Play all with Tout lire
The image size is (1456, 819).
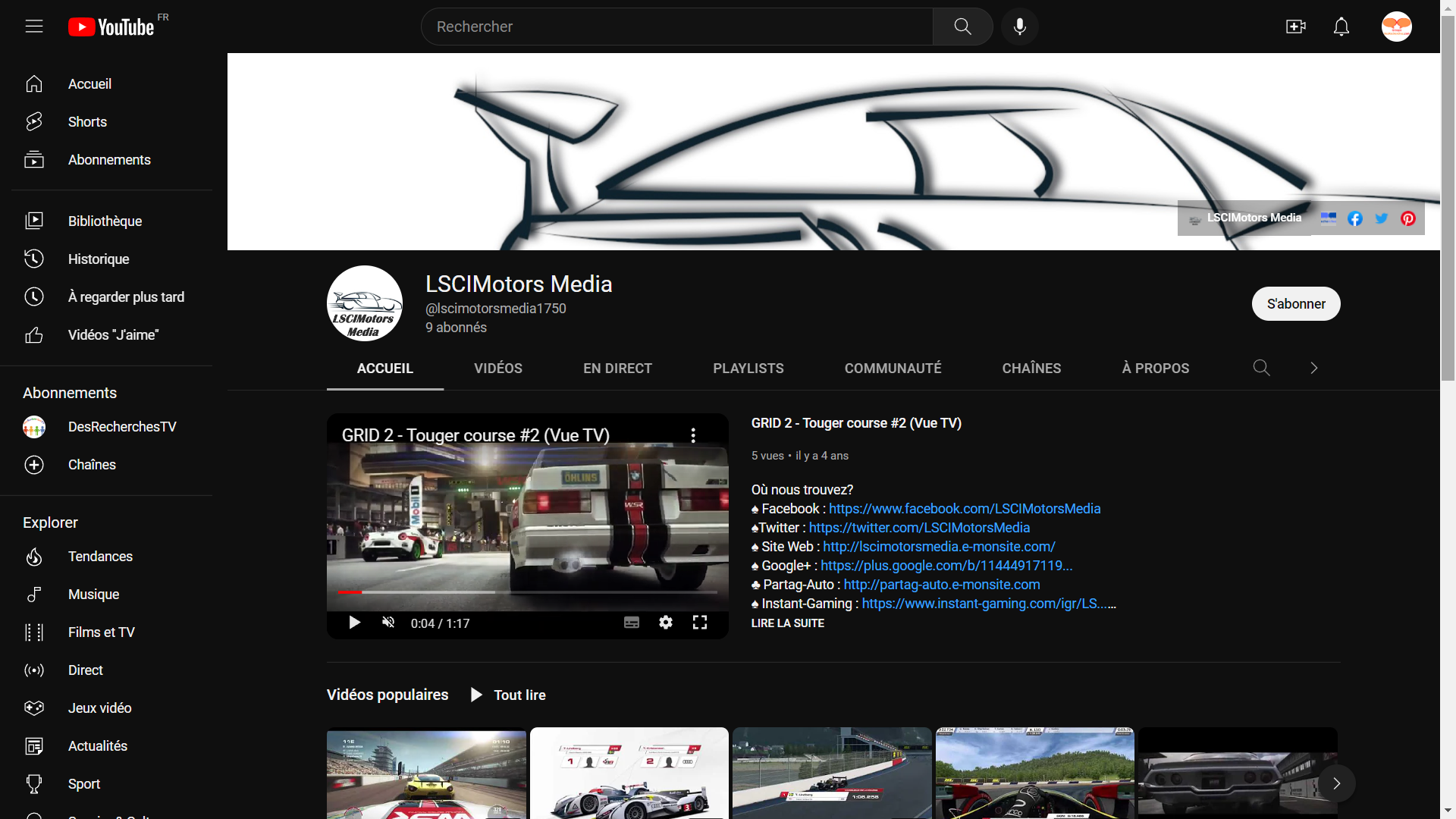pyautogui.click(x=508, y=695)
